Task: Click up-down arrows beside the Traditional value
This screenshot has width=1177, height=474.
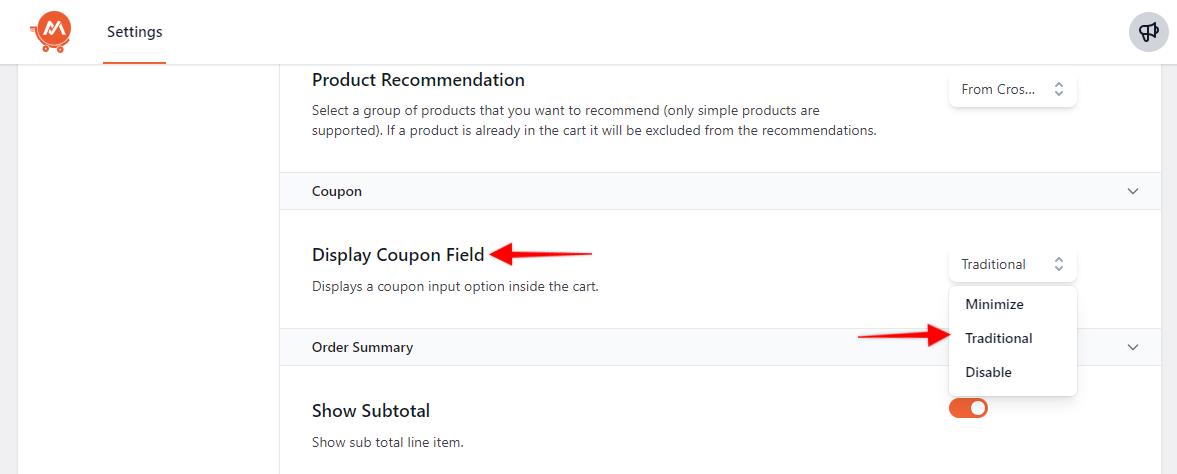Action: [1058, 265]
